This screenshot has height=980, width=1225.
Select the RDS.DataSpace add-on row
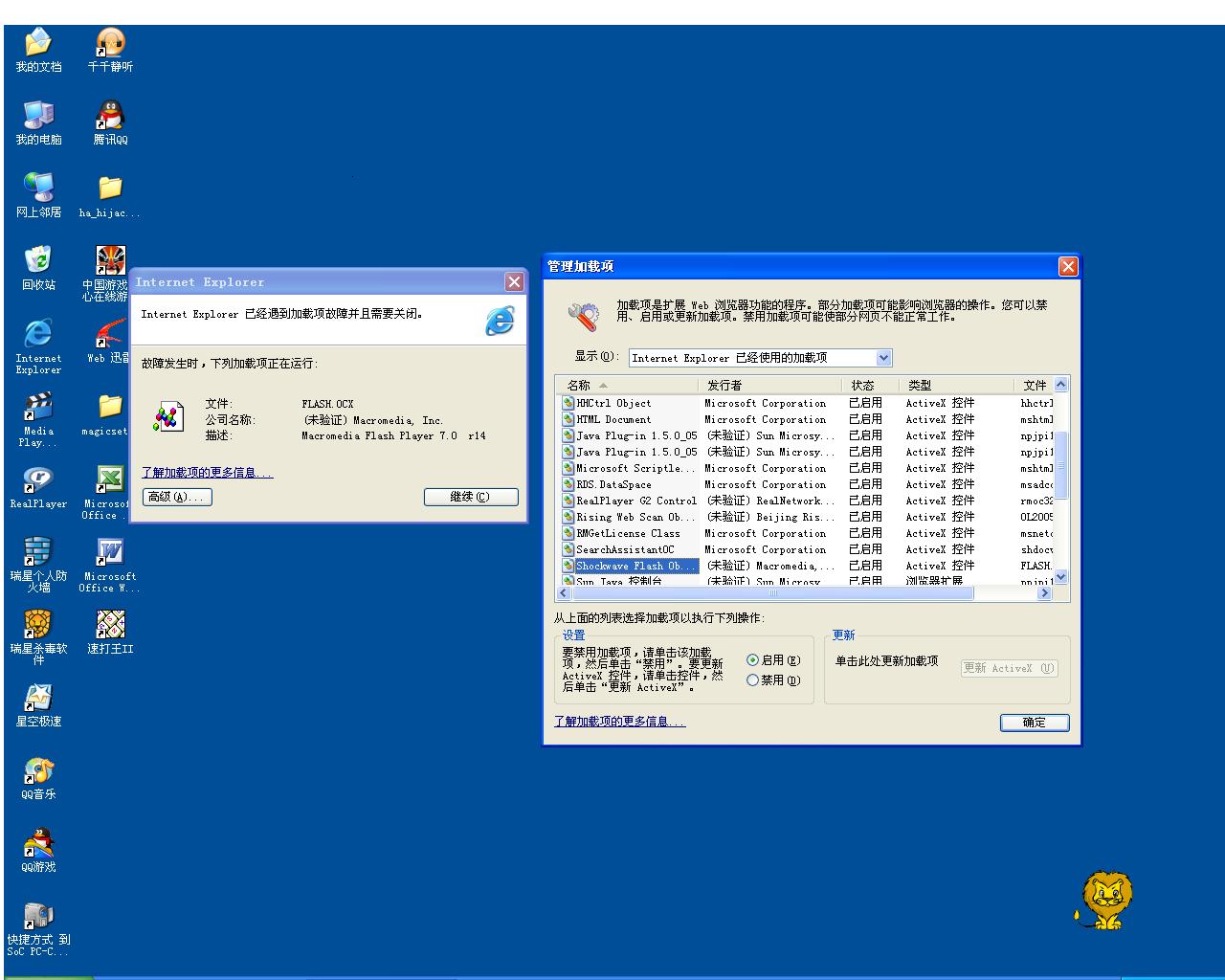click(805, 485)
